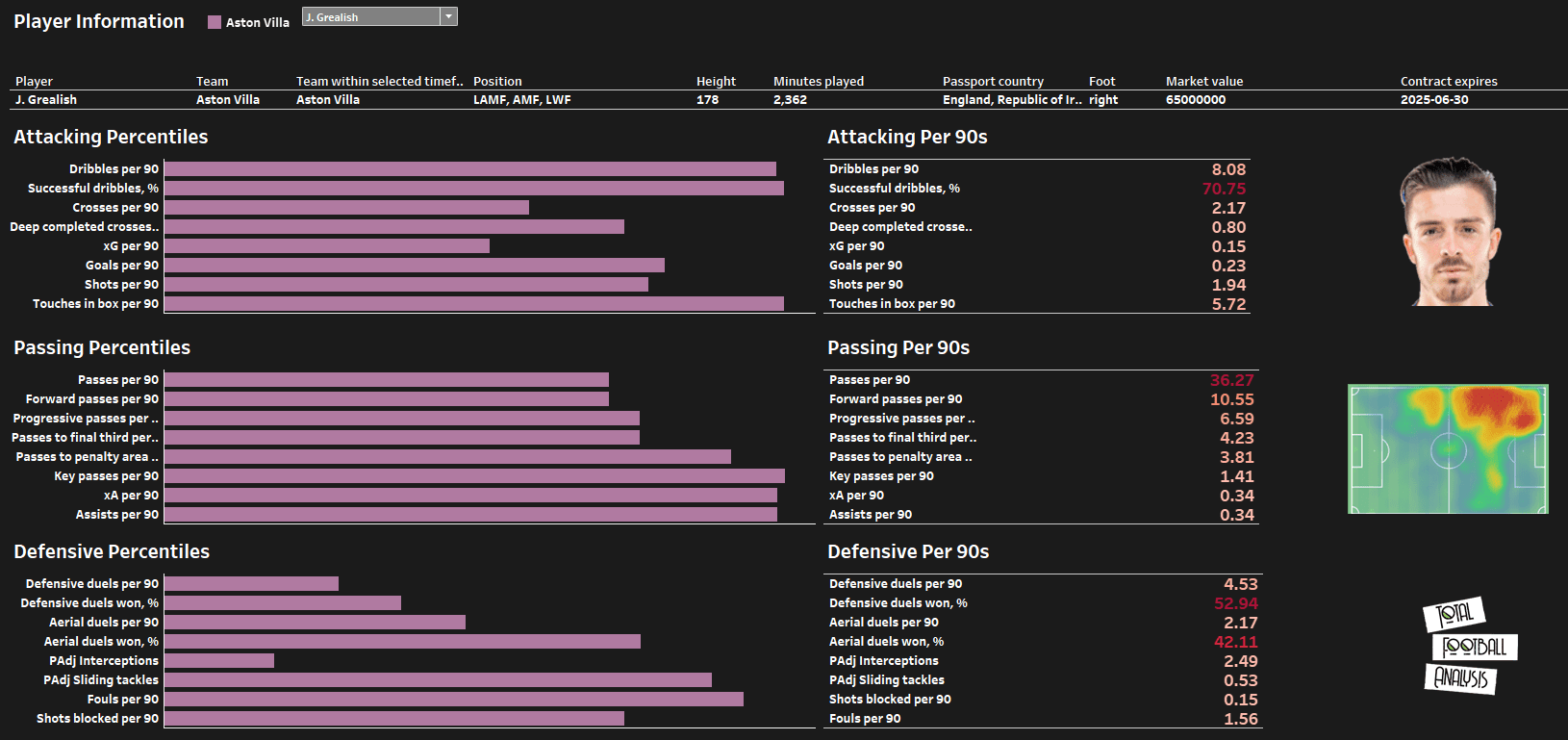The width and height of the screenshot is (1568, 740).
Task: Click the Defensive duels won % bar
Action: click(x=283, y=603)
